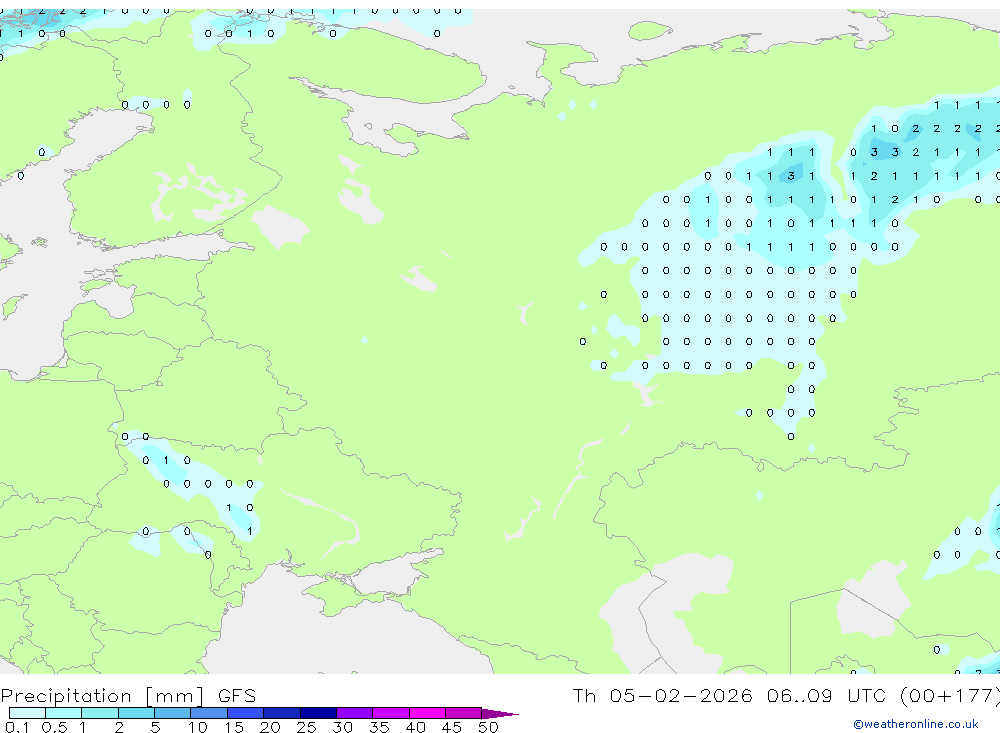1000x733 pixels.
Task: Select the forecast date Th 05-02-2026 text
Action: pos(662,695)
